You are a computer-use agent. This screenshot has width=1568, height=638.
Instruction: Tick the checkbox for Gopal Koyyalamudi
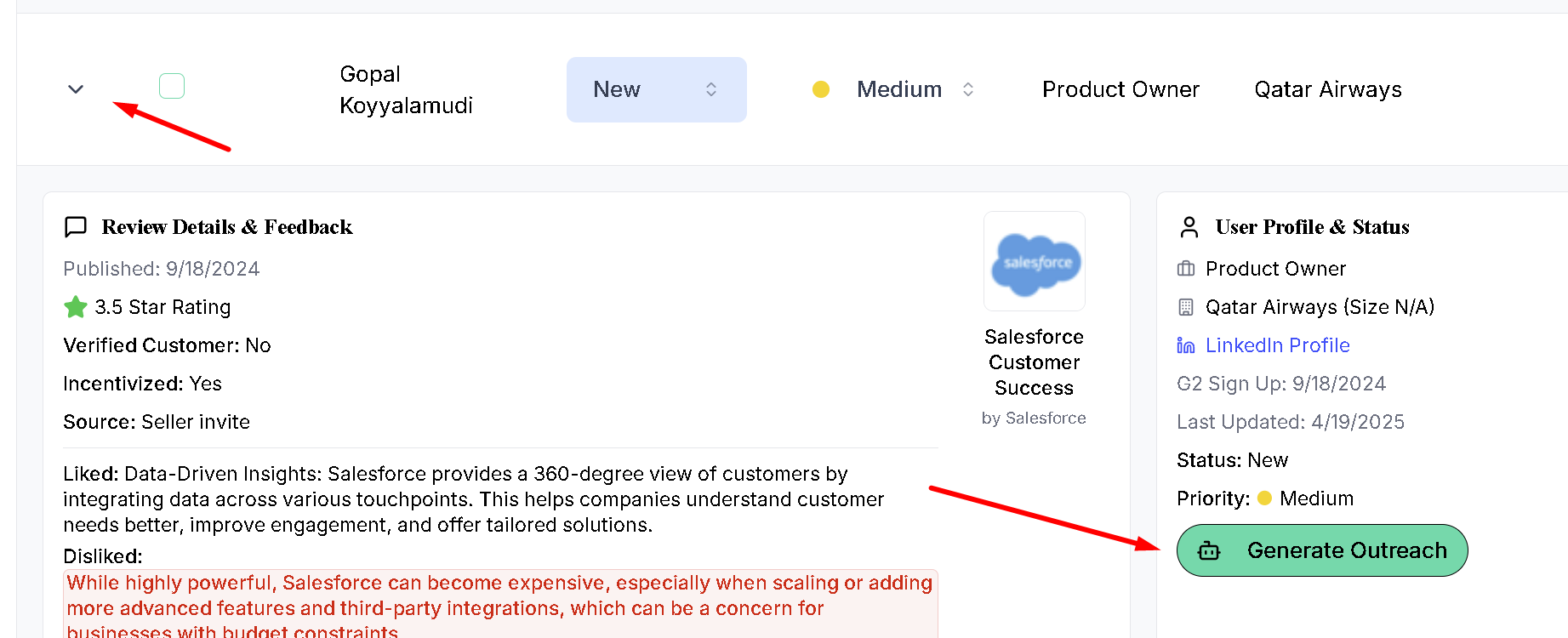(x=172, y=86)
